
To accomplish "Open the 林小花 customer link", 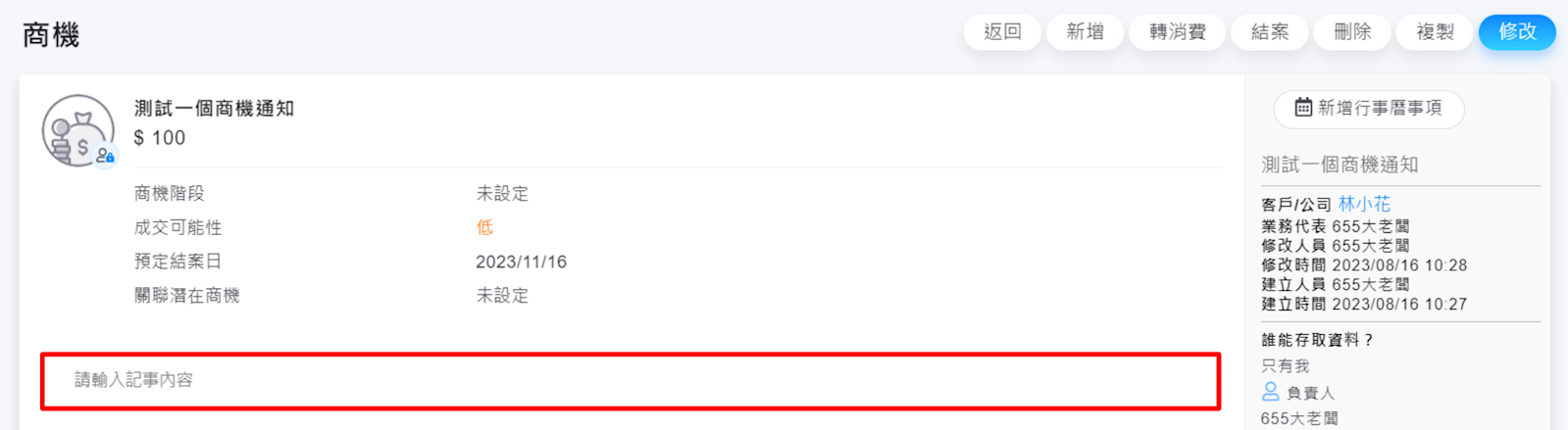I will pos(1364,204).
